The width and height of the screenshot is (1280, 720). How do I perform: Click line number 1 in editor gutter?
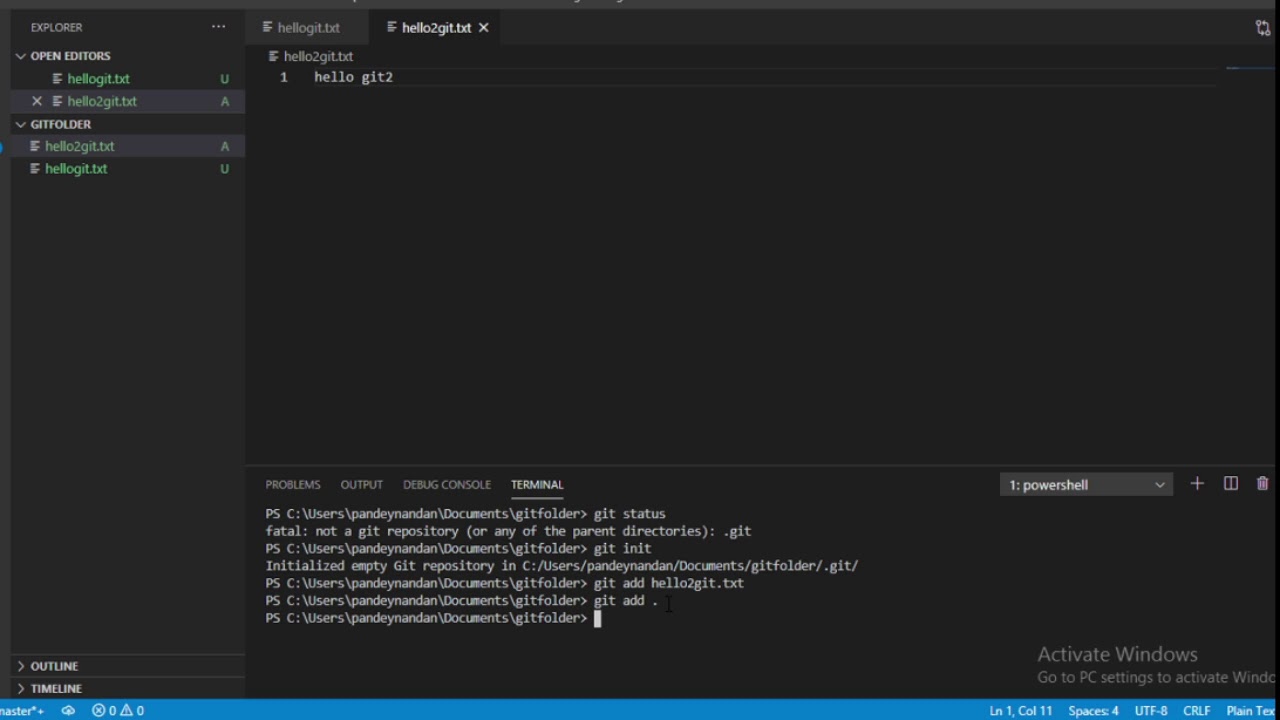click(x=284, y=77)
